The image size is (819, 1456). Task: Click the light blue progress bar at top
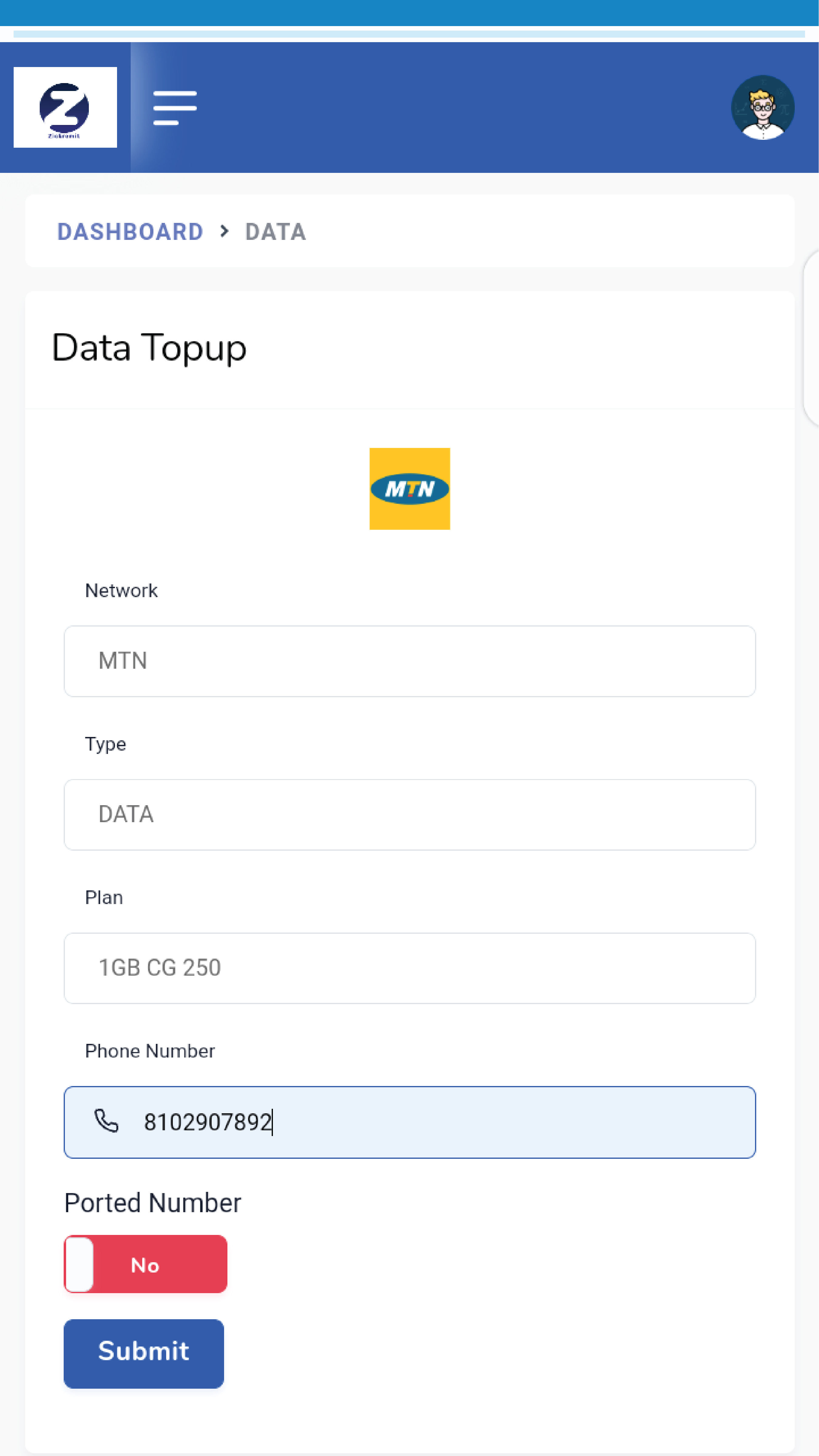click(409, 34)
